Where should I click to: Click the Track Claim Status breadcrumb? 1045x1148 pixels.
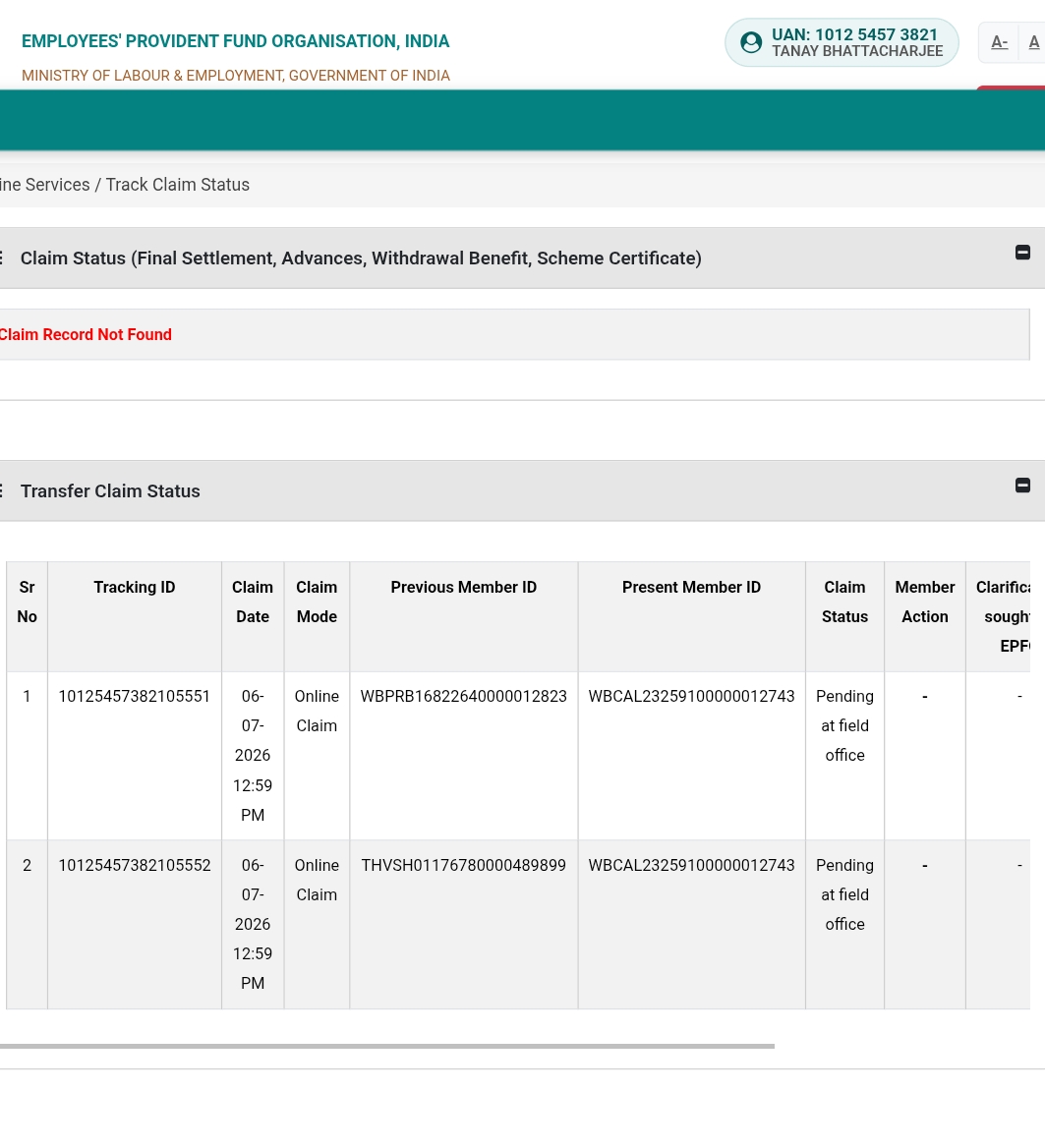[177, 185]
